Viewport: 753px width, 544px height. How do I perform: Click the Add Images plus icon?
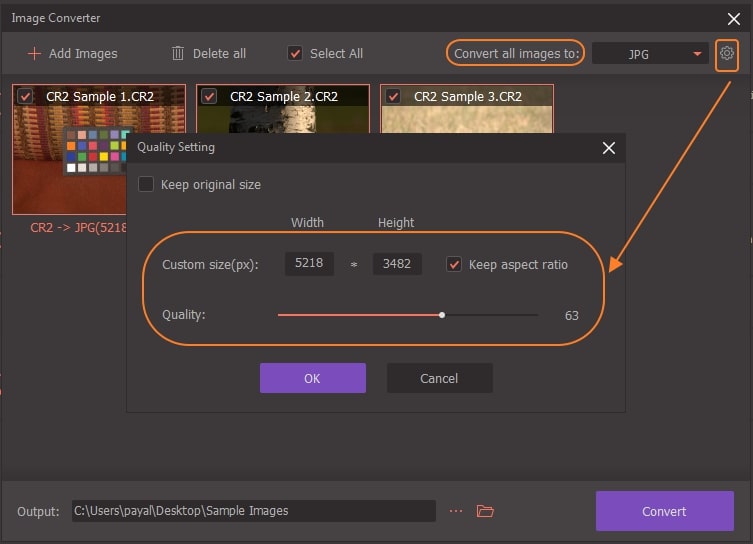point(34,53)
